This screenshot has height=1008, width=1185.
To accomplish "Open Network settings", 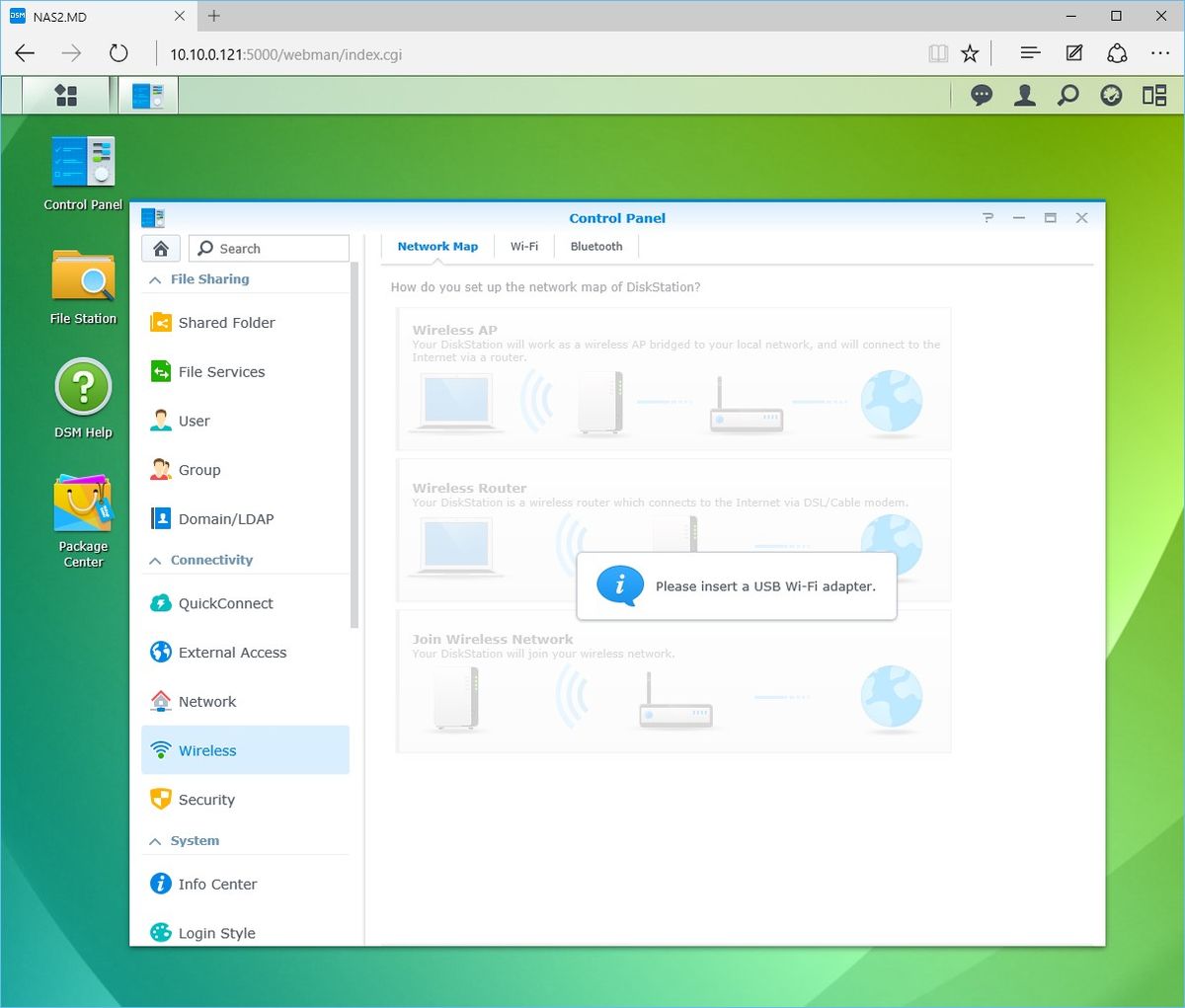I will coord(246,702).
